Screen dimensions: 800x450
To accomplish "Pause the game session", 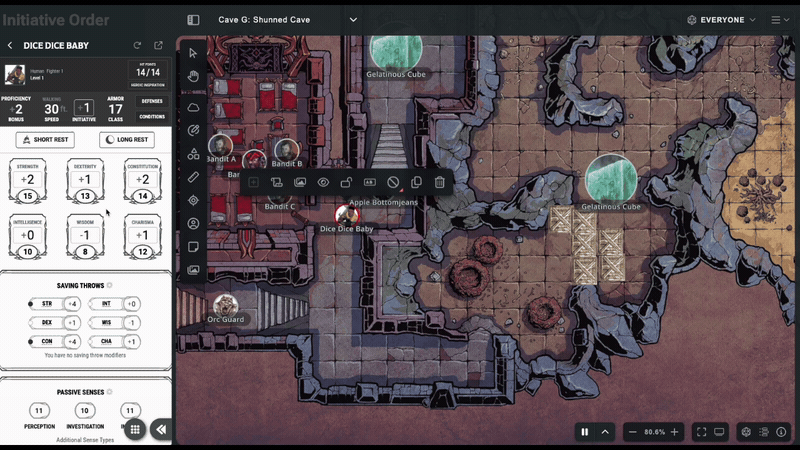I will tap(585, 432).
